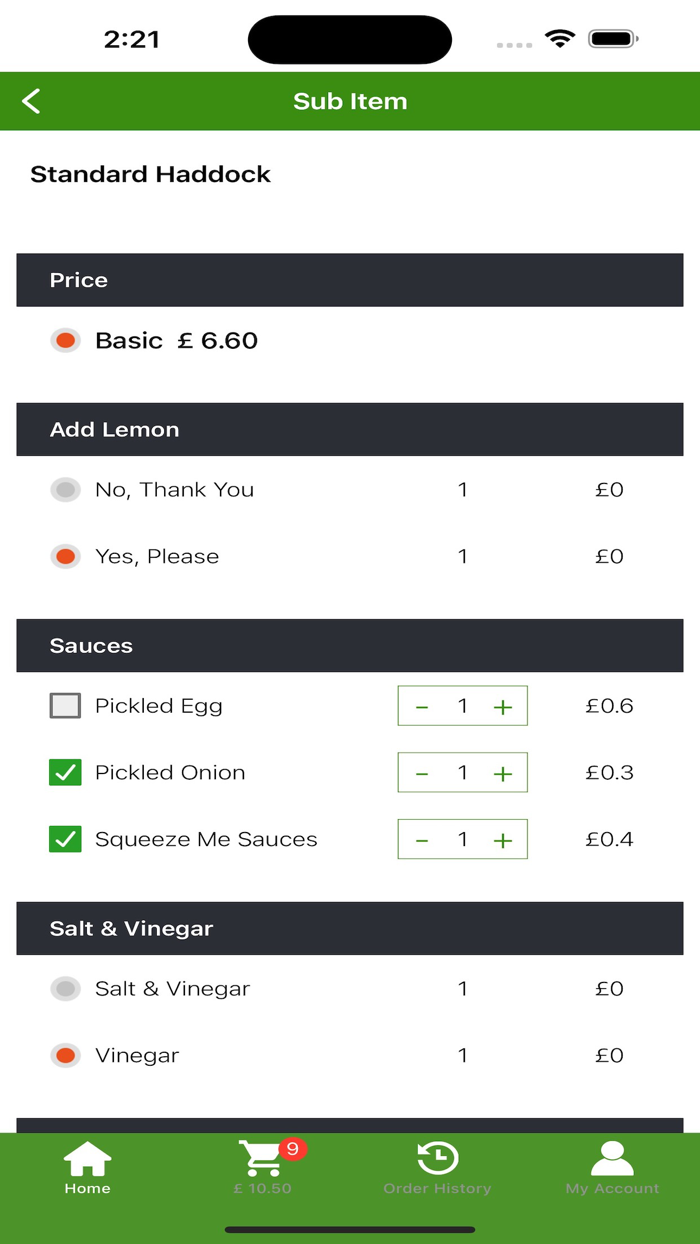Uncheck the Squeeze Me Sauces checkbox
Image resolution: width=700 pixels, height=1244 pixels.
tap(65, 840)
